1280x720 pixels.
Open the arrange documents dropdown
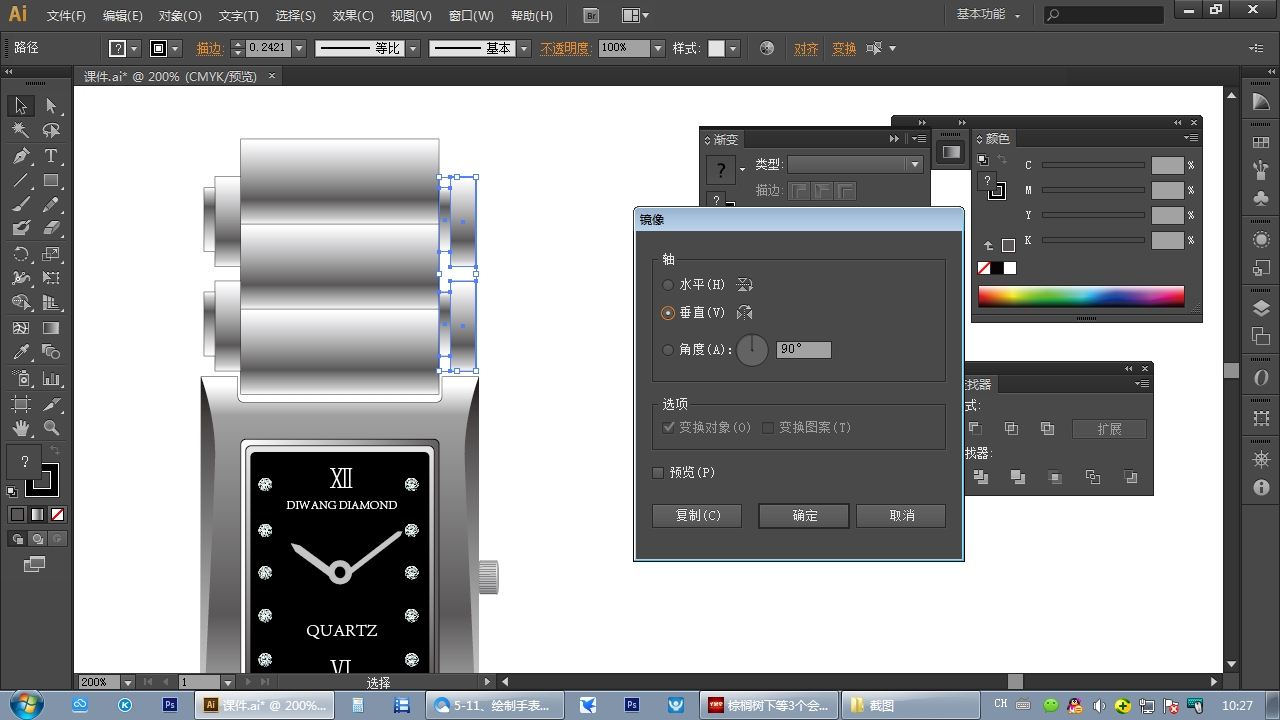(635, 16)
